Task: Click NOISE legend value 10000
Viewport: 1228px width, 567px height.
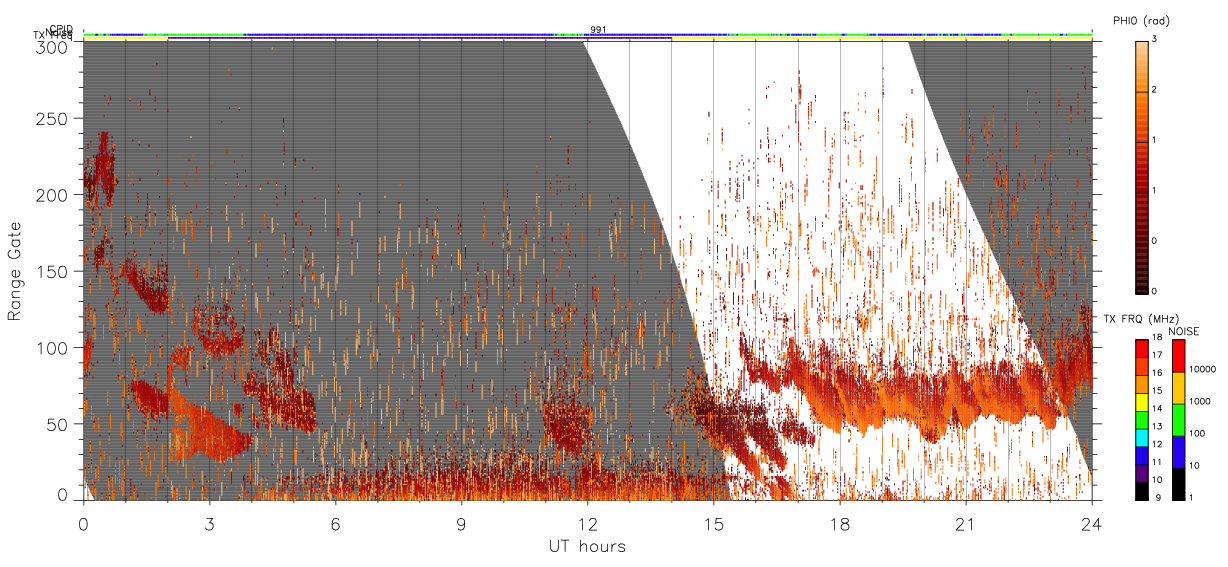Action: tap(1202, 369)
